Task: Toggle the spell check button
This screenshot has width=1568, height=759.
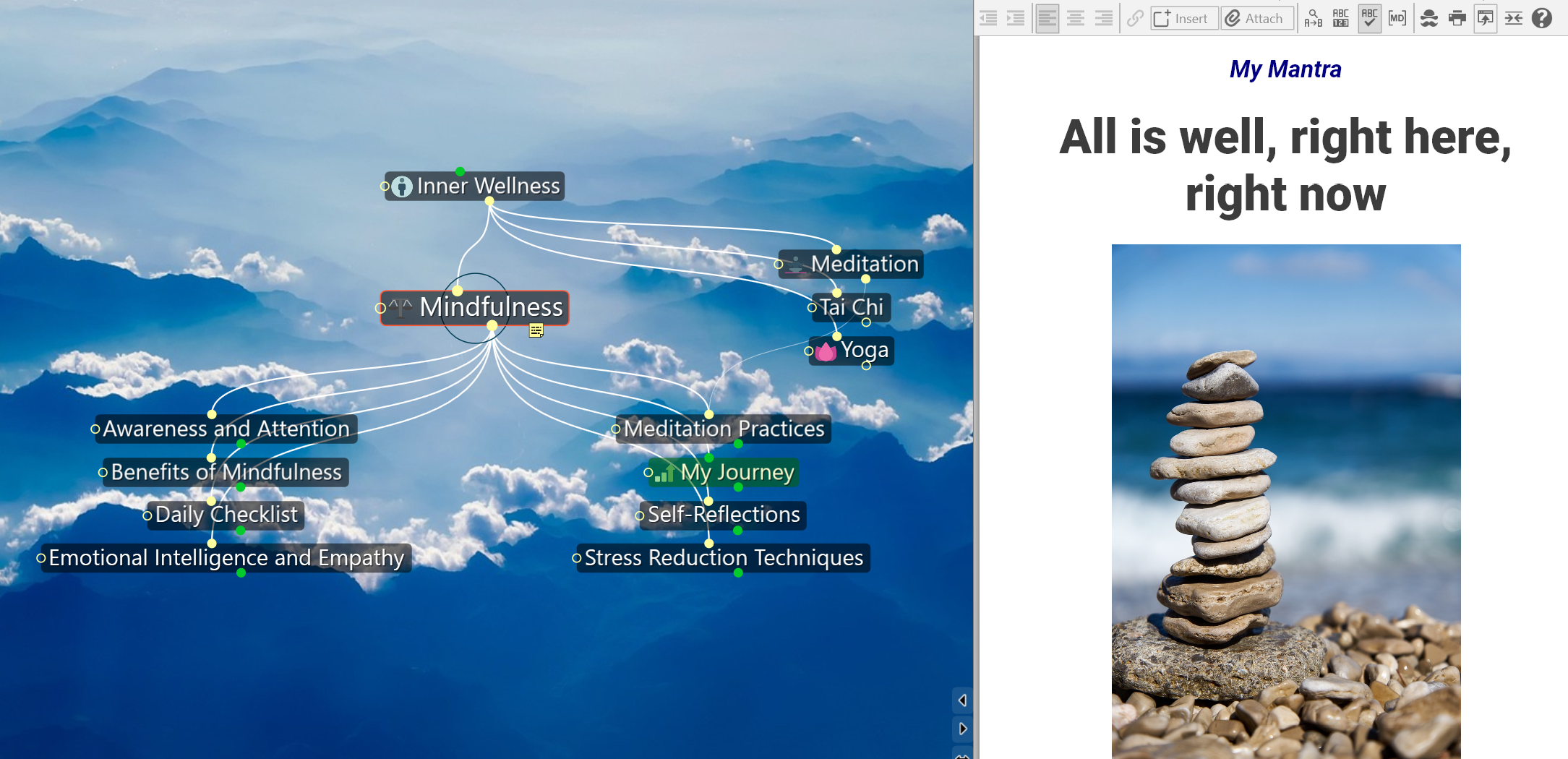Action: tap(1369, 19)
